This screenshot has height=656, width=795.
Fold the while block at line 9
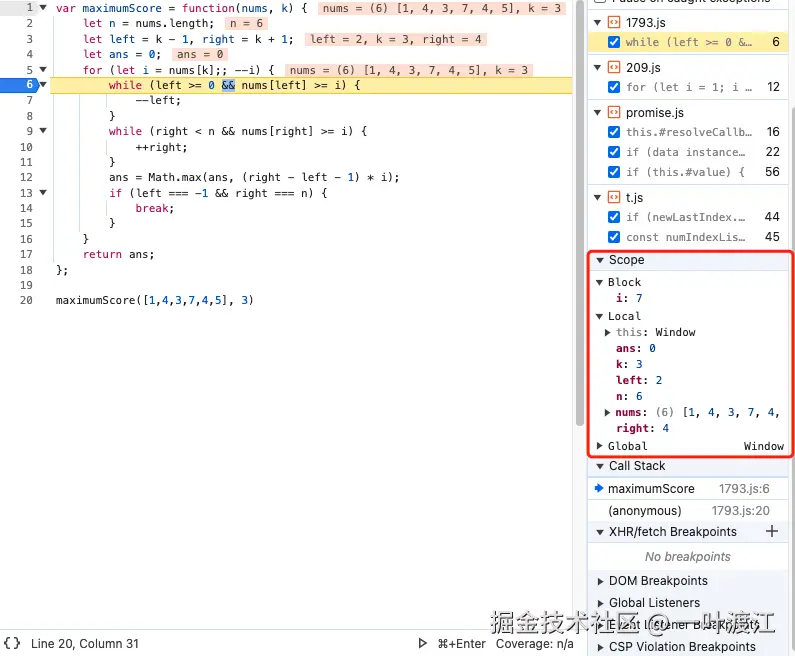(x=43, y=131)
